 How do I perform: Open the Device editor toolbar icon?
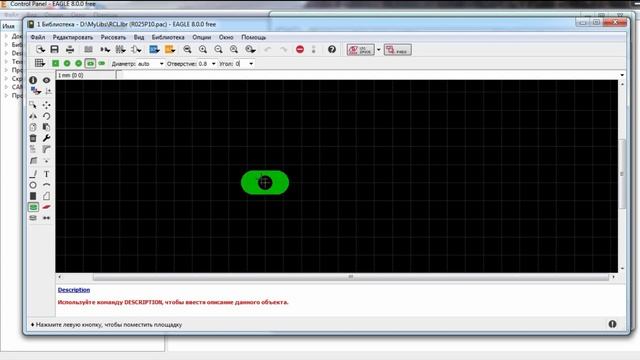[x=105, y=49]
